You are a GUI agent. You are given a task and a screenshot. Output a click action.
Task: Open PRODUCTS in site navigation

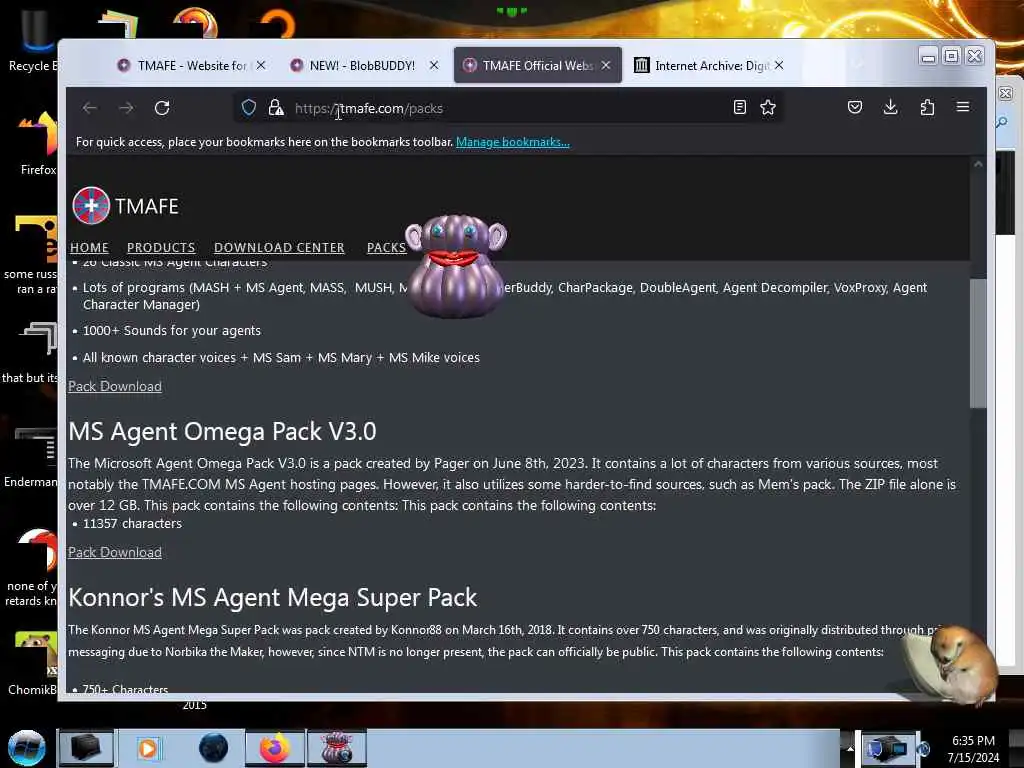tap(161, 248)
